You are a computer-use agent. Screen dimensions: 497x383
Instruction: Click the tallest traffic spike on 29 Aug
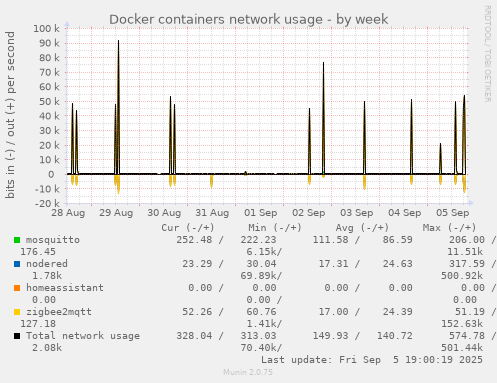118,107
